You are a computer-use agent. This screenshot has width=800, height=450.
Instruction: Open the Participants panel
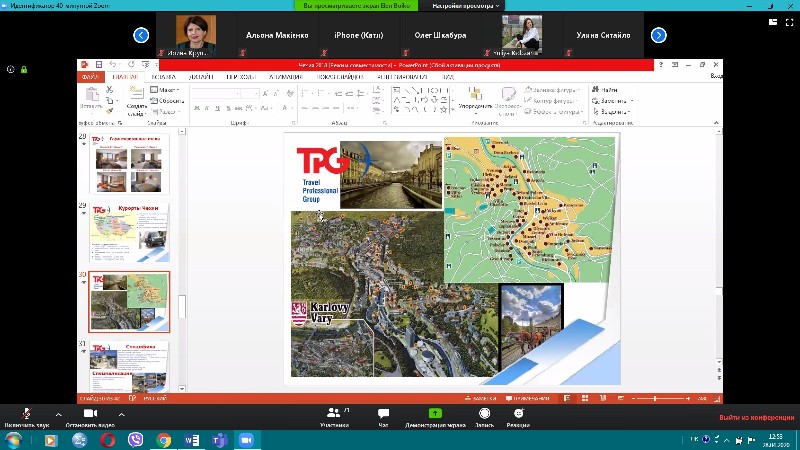(x=334, y=413)
